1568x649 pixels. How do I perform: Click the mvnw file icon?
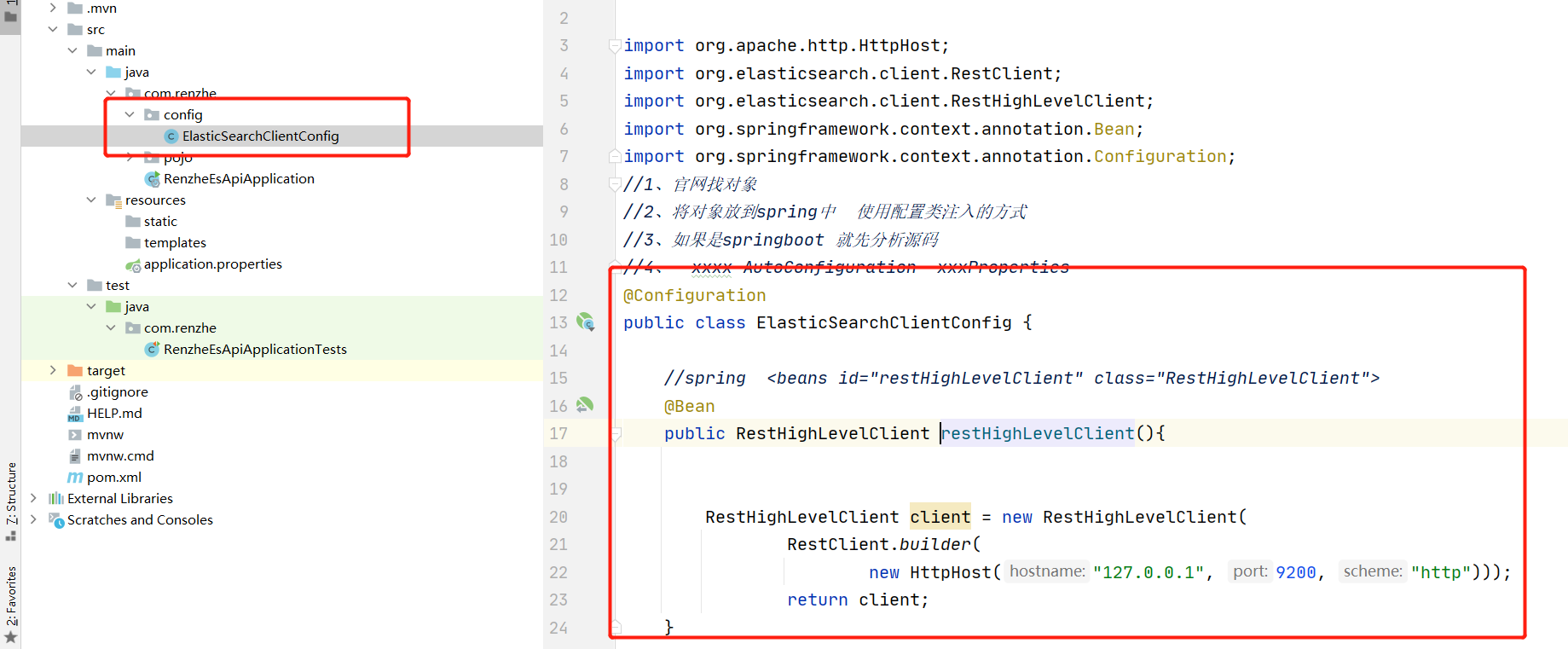75,435
